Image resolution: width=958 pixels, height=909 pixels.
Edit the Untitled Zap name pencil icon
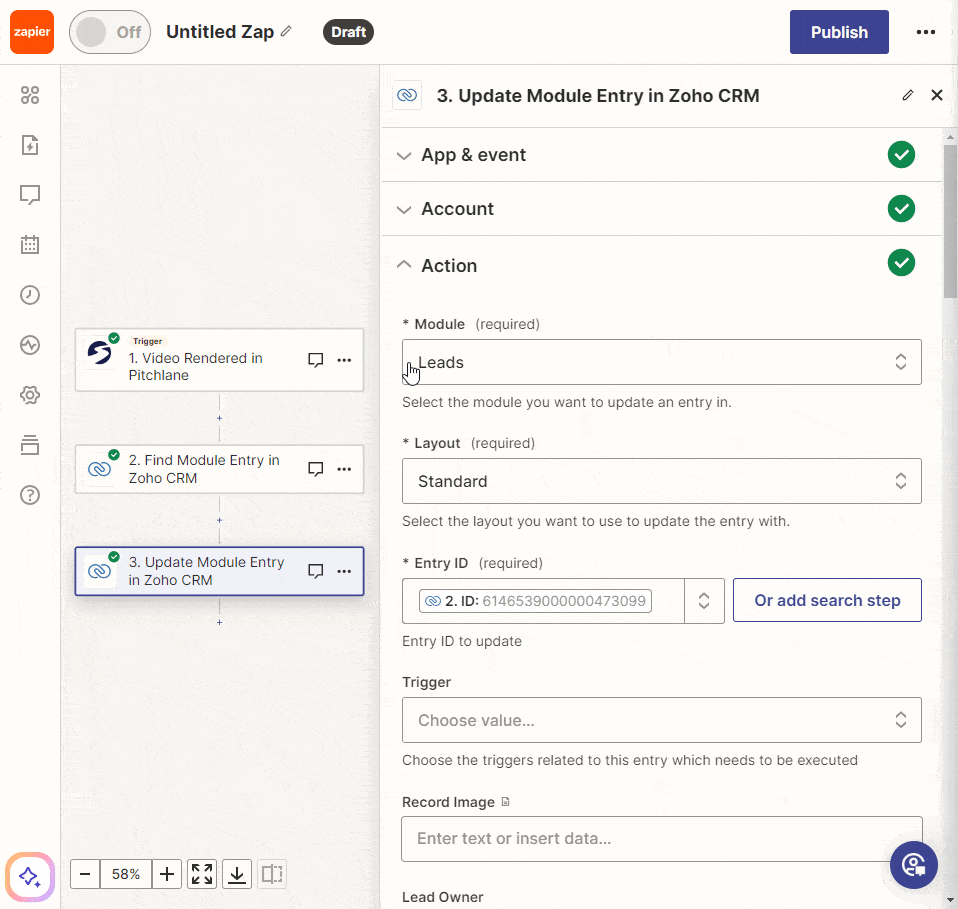(286, 31)
